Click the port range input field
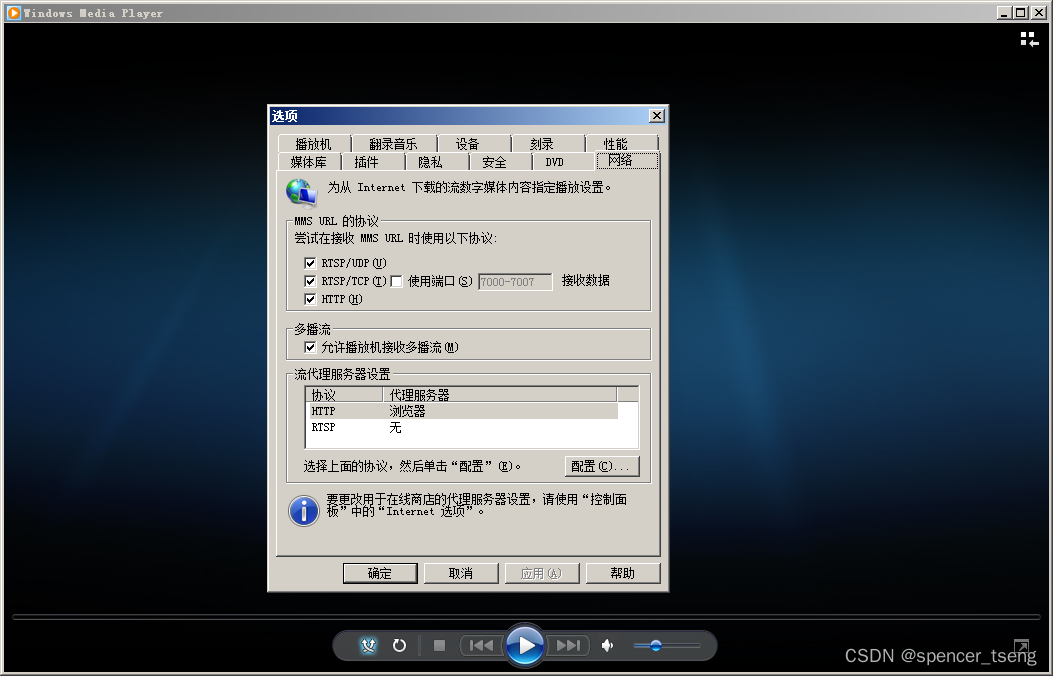This screenshot has height=676, width=1053. coord(513,281)
